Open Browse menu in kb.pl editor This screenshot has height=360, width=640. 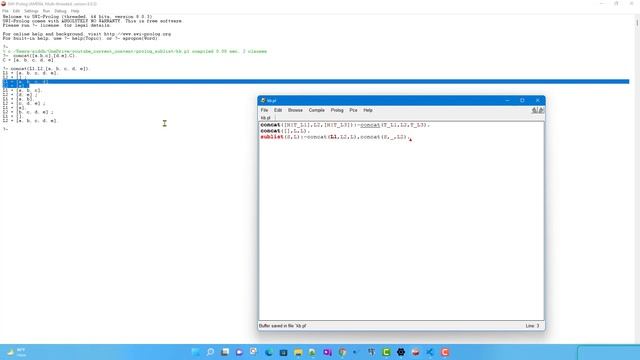pyautogui.click(x=295, y=110)
